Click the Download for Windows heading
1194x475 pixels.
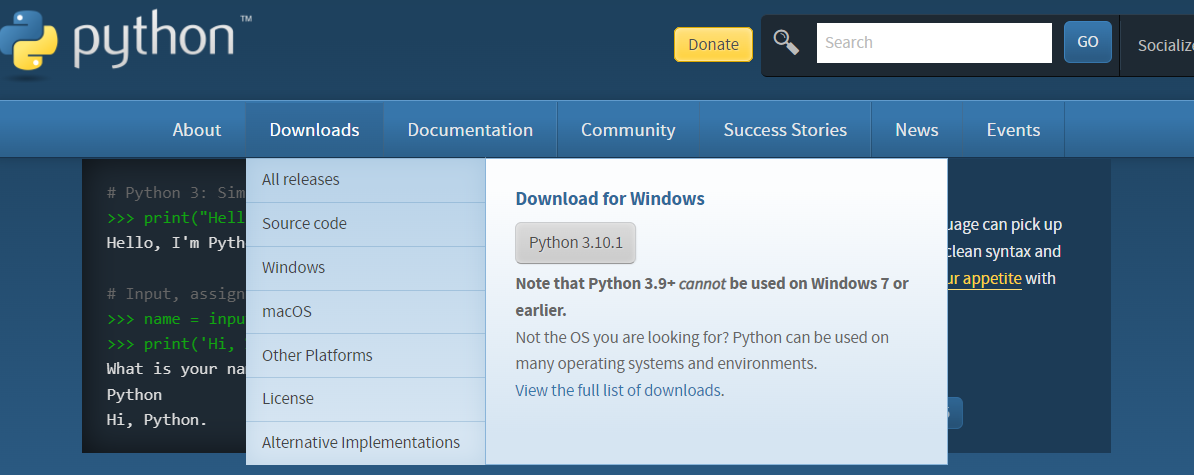(x=610, y=199)
